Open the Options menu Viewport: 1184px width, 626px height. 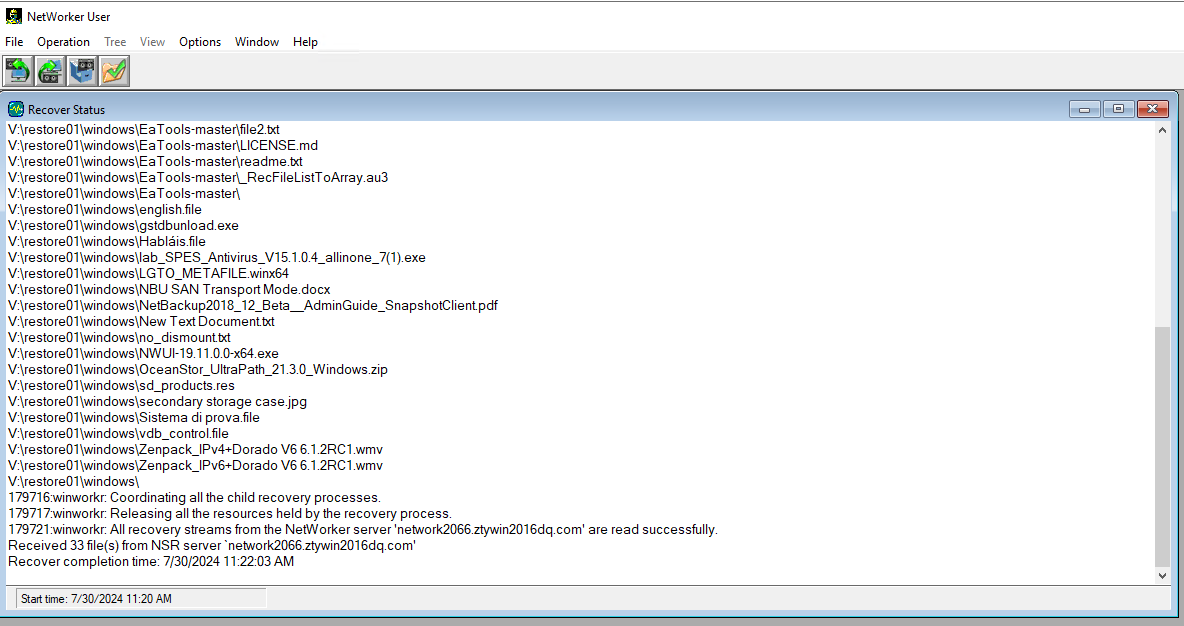pyautogui.click(x=200, y=42)
